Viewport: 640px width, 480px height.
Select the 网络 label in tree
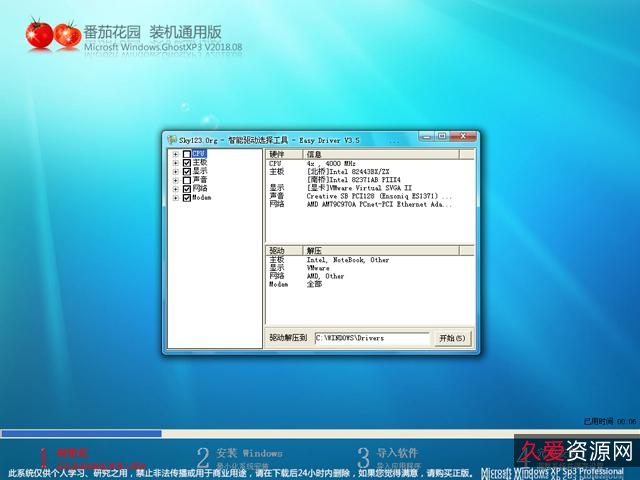200,189
